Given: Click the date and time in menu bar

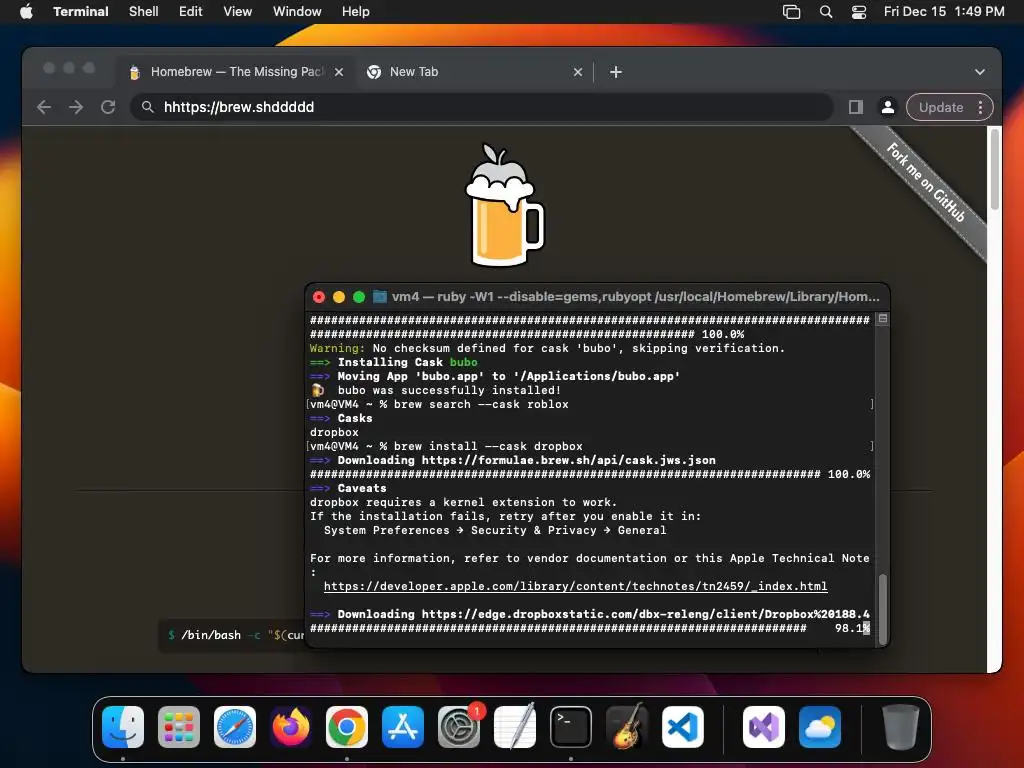Looking at the screenshot, I should coord(944,11).
